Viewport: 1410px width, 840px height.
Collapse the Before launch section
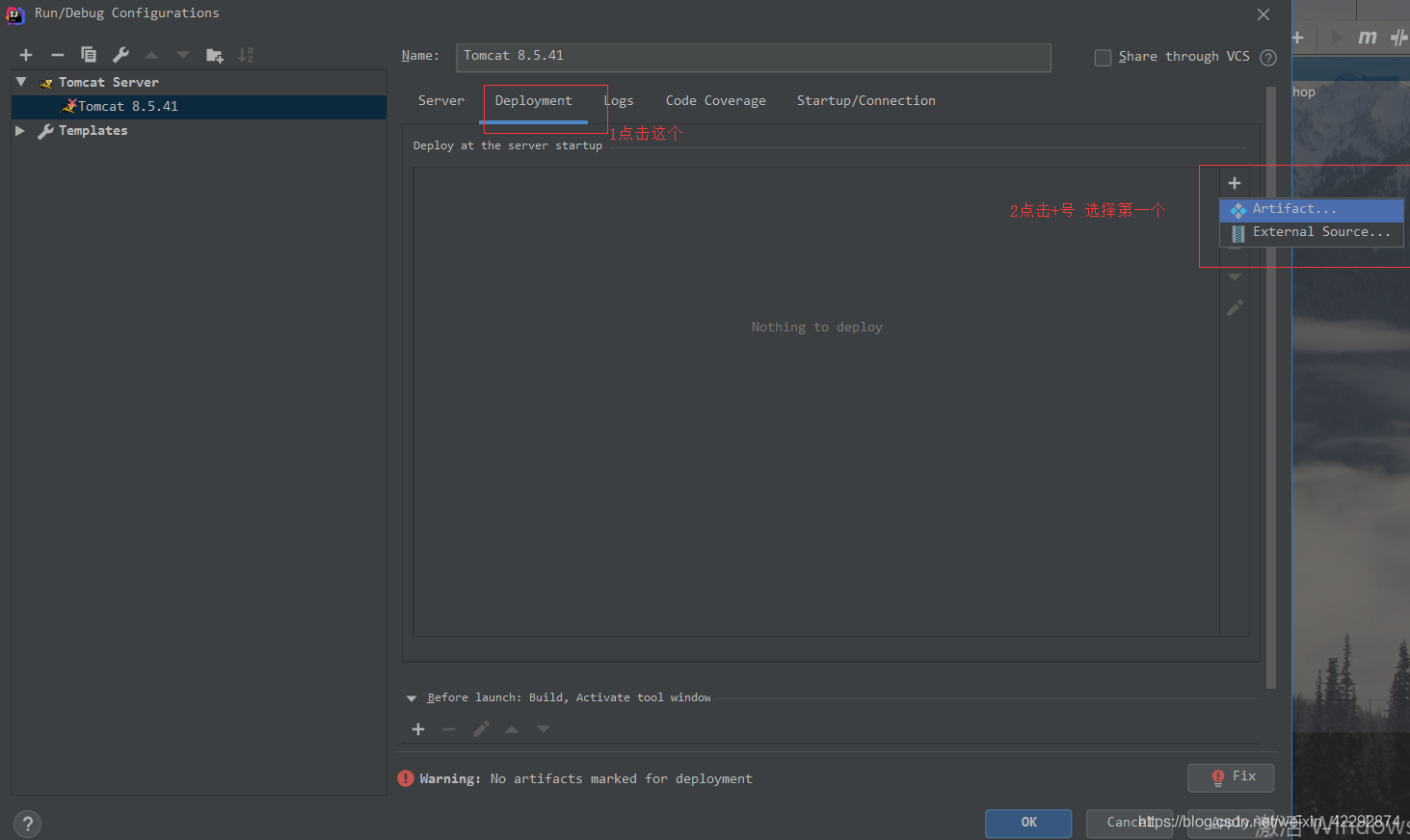click(x=412, y=698)
